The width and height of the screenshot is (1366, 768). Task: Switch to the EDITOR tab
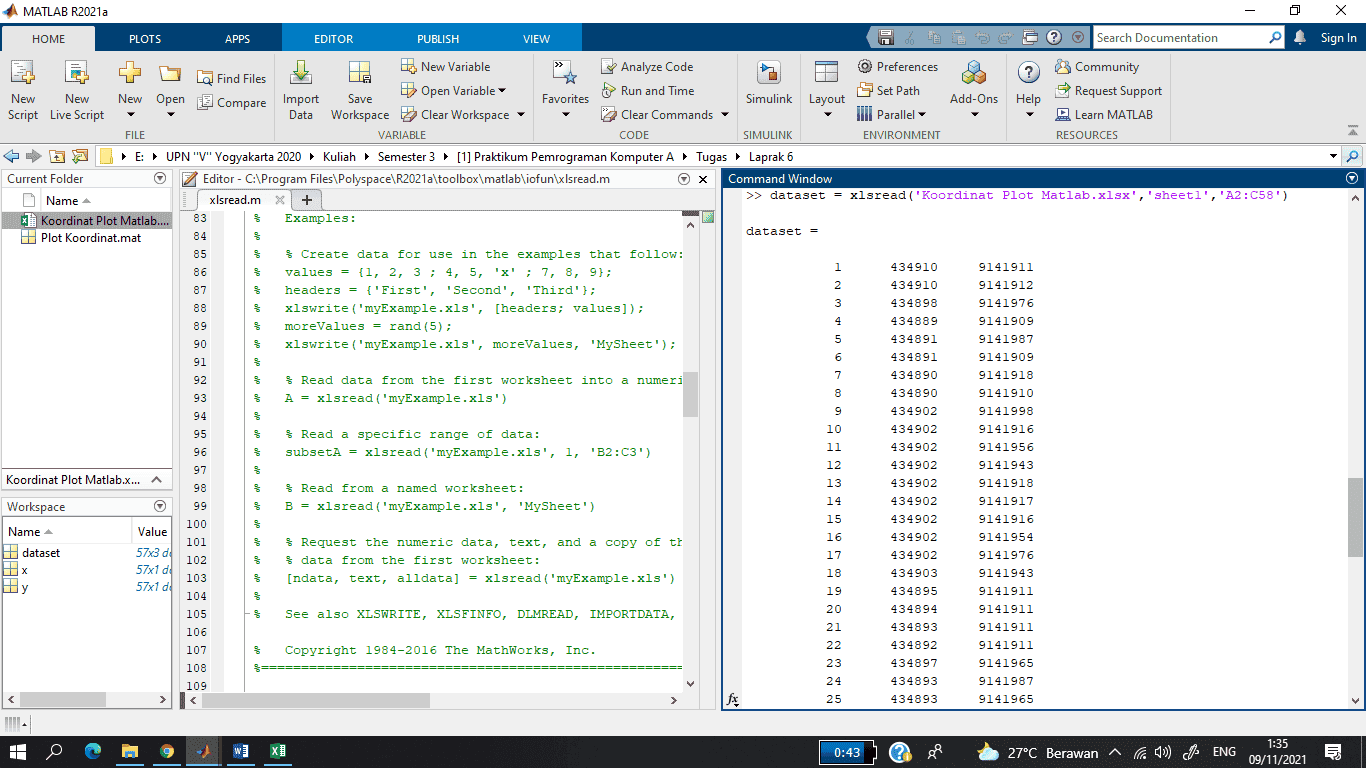point(333,39)
